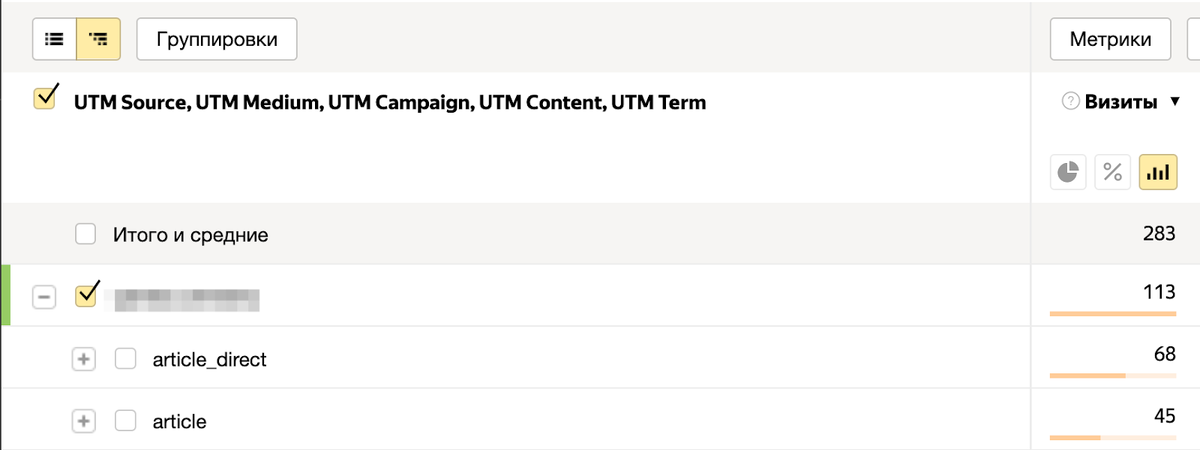Select the article_direct row label
The height and width of the screenshot is (450, 1200).
[210, 359]
